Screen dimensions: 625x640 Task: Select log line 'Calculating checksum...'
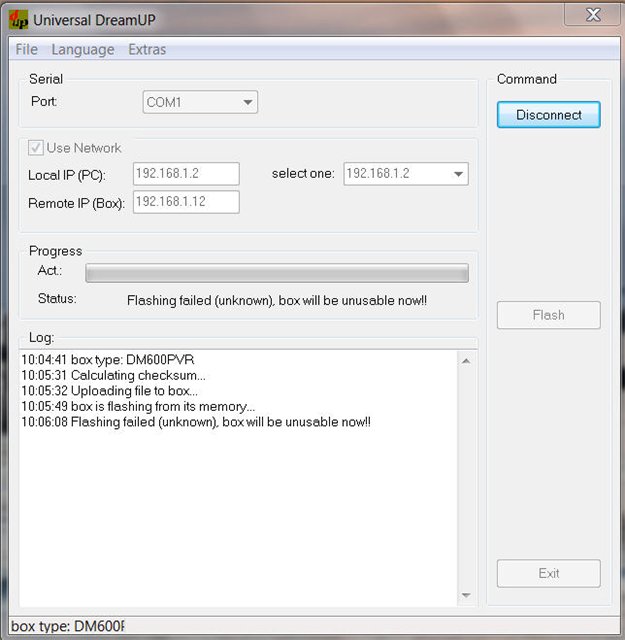113,375
